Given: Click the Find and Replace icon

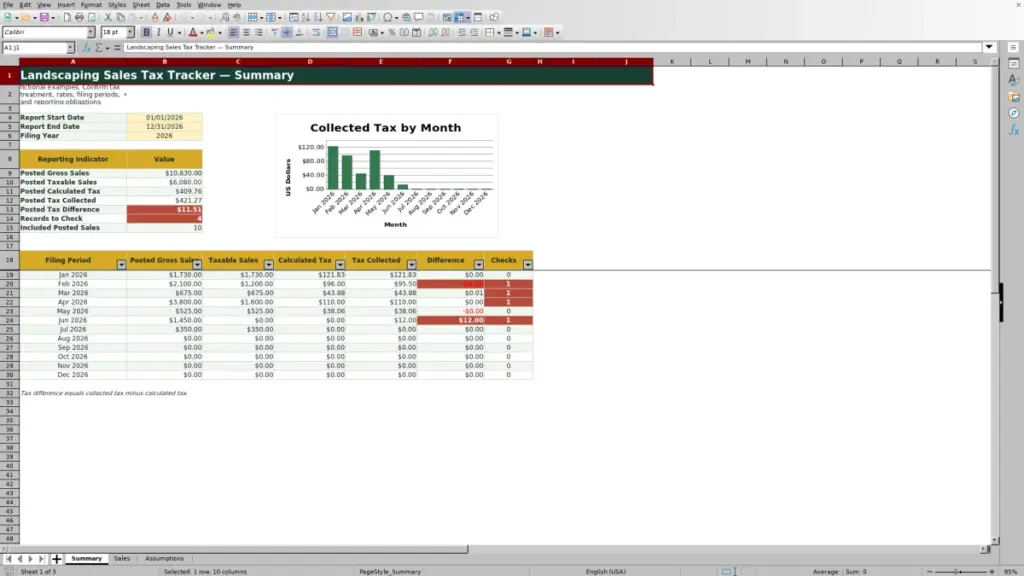Looking at the screenshot, I should [224, 18].
